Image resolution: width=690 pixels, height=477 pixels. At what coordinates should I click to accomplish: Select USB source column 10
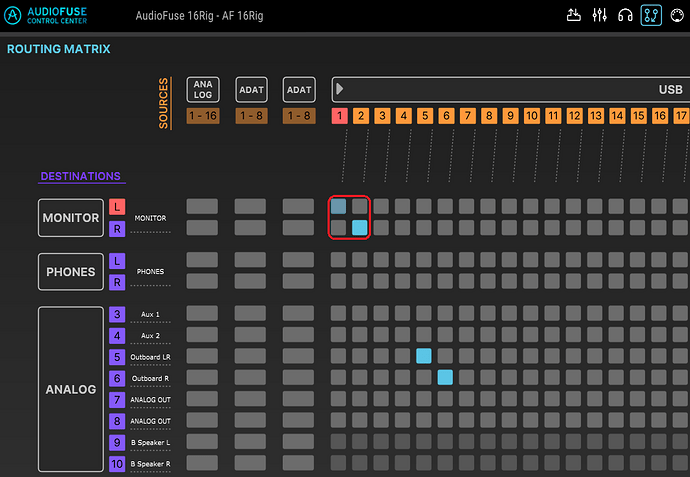point(532,116)
